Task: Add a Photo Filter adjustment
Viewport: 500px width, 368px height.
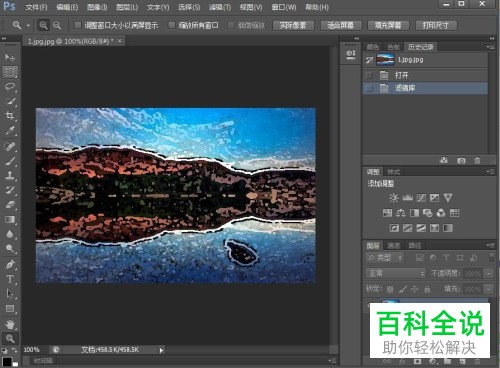Action: 428,213
